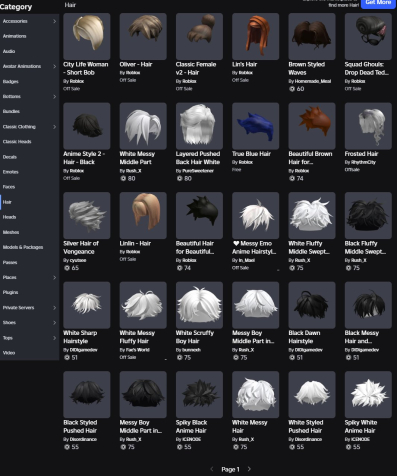
Task: View the Black Dawn Hairstyle thumbnail
Action: click(x=312, y=305)
